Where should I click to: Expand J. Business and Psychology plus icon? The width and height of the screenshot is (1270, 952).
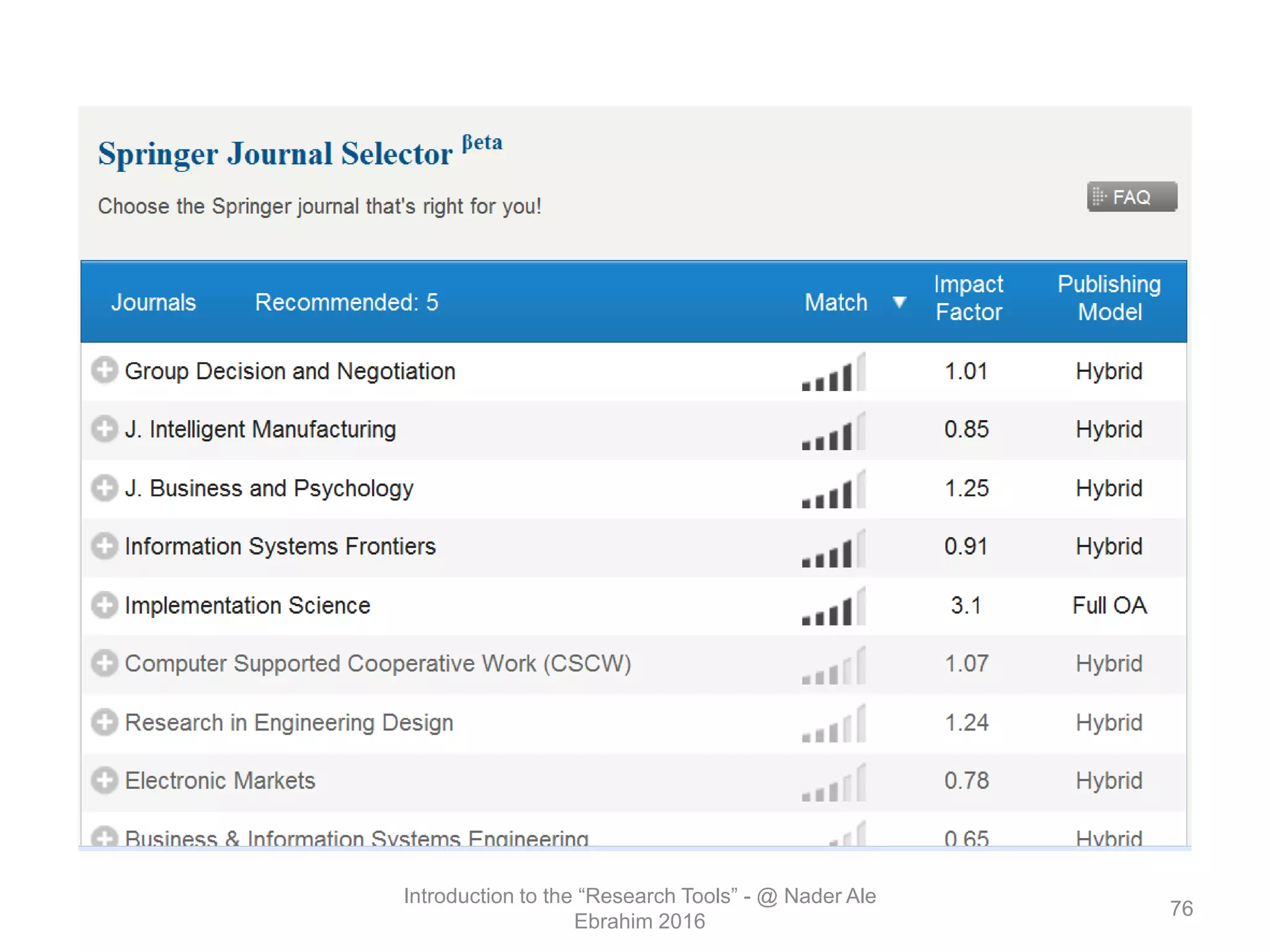coord(104,488)
